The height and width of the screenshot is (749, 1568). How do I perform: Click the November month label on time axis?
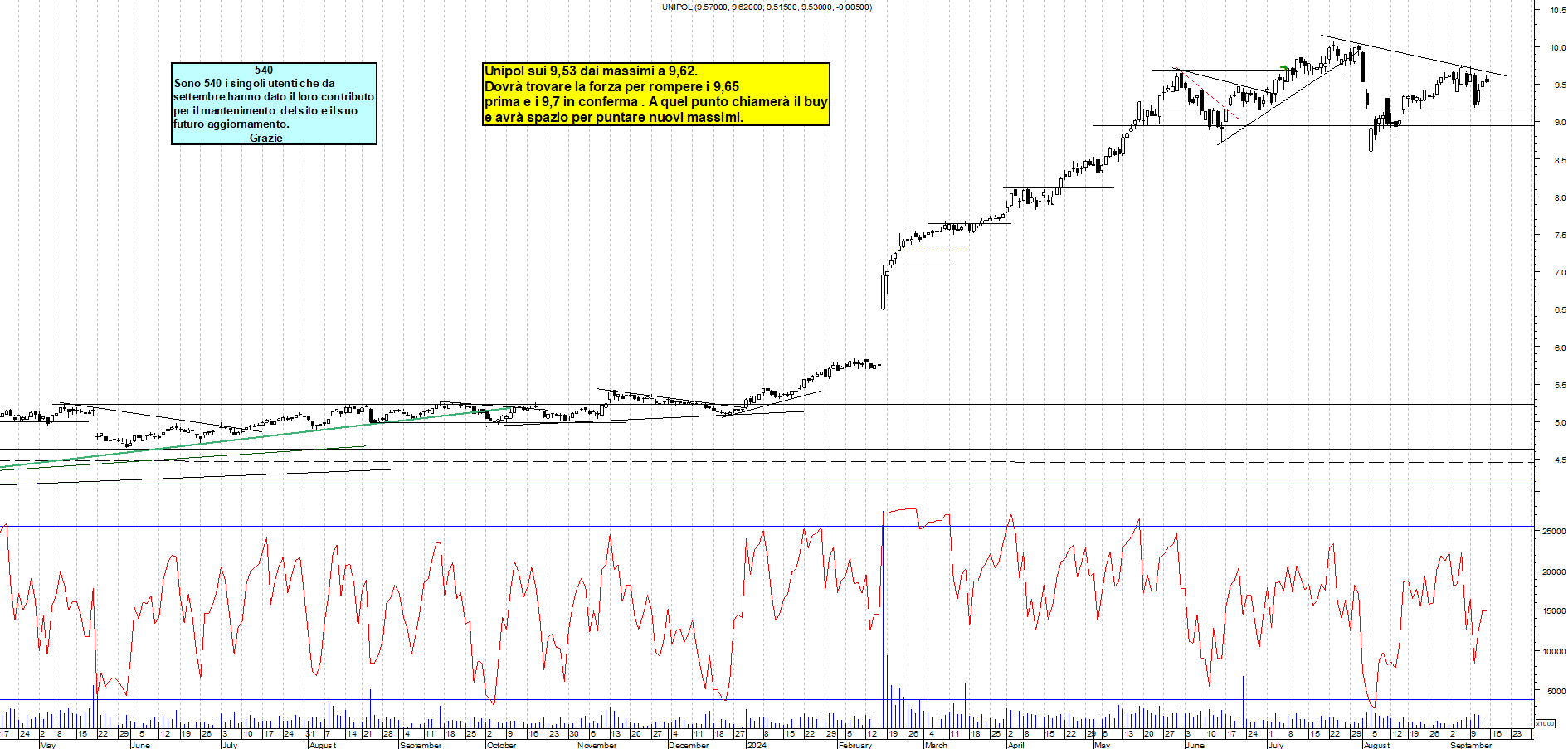[x=597, y=745]
